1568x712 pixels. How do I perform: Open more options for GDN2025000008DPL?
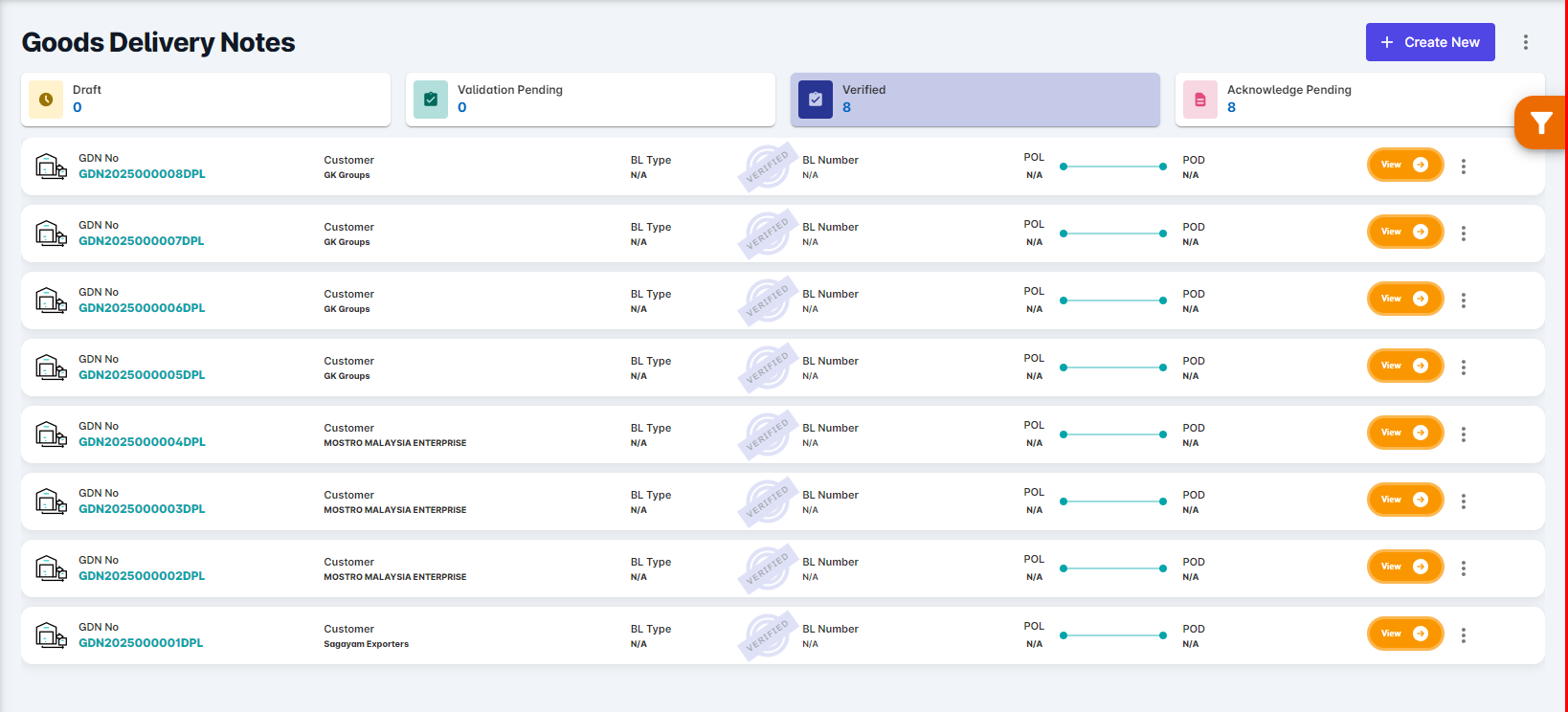1464,167
